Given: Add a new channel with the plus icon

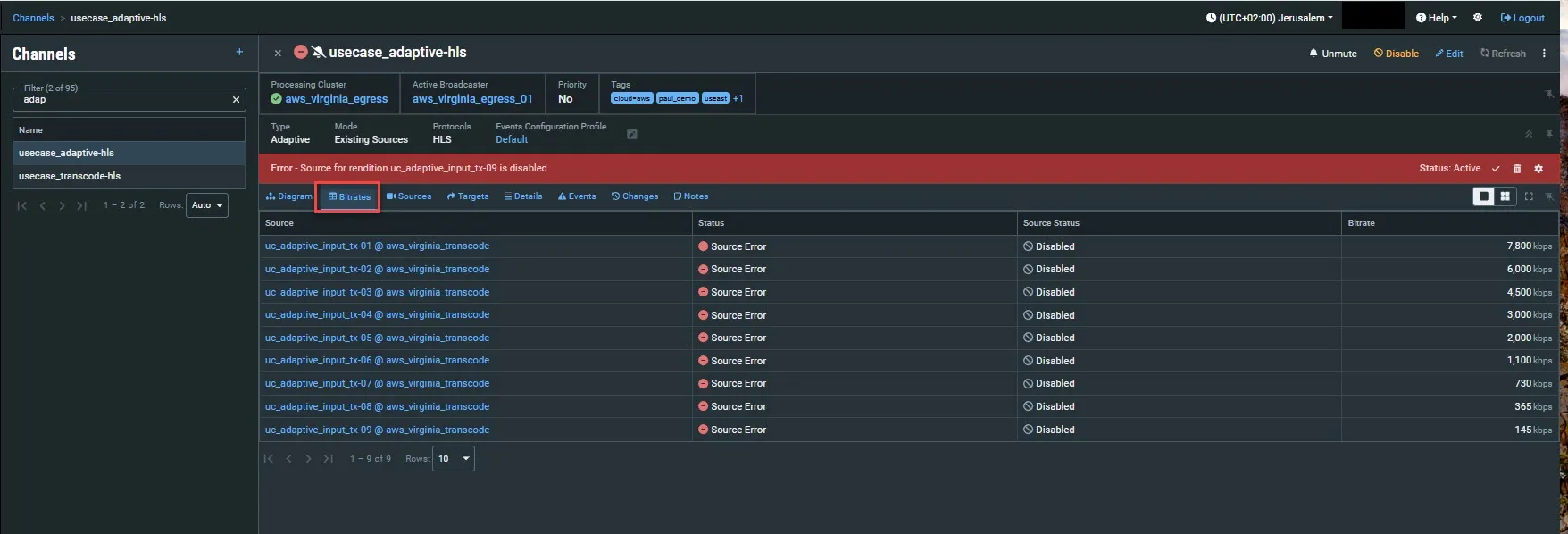Looking at the screenshot, I should [x=239, y=53].
